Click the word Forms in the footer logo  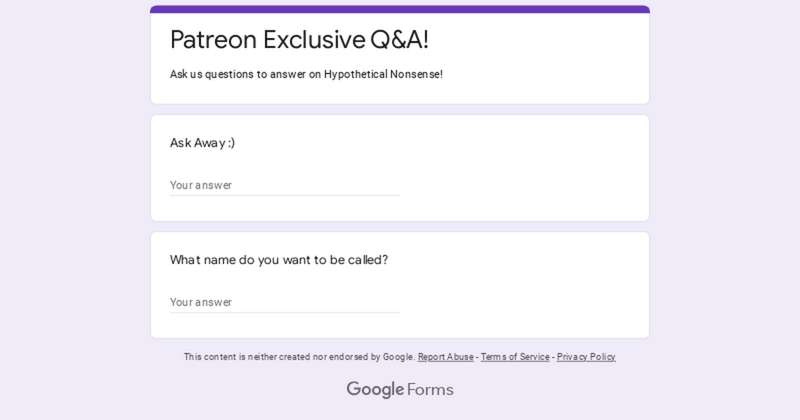tap(430, 389)
